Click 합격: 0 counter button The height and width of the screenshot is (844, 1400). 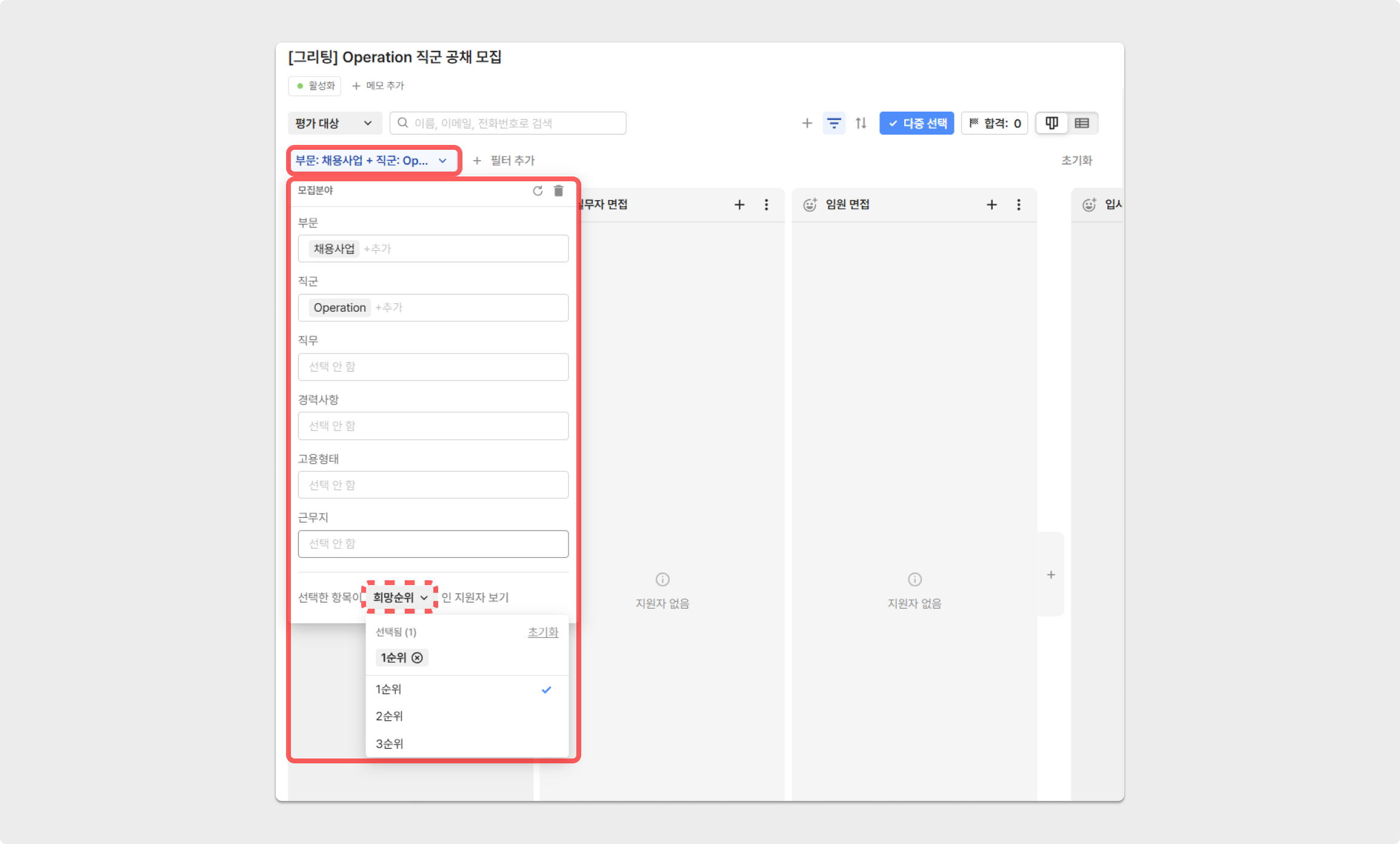996,123
